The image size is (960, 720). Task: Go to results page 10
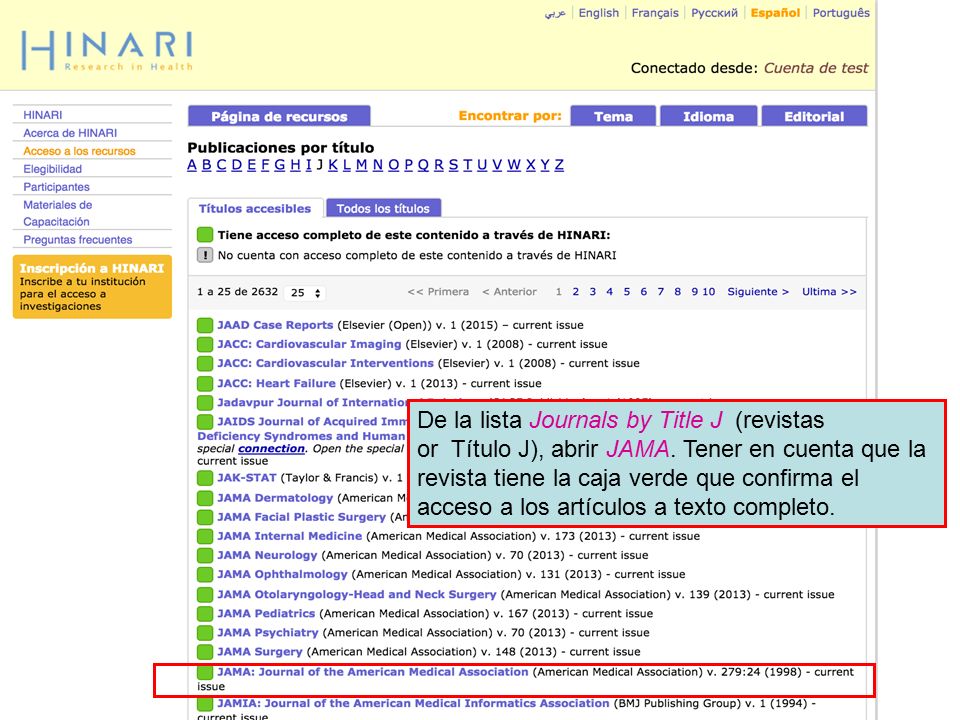708,292
